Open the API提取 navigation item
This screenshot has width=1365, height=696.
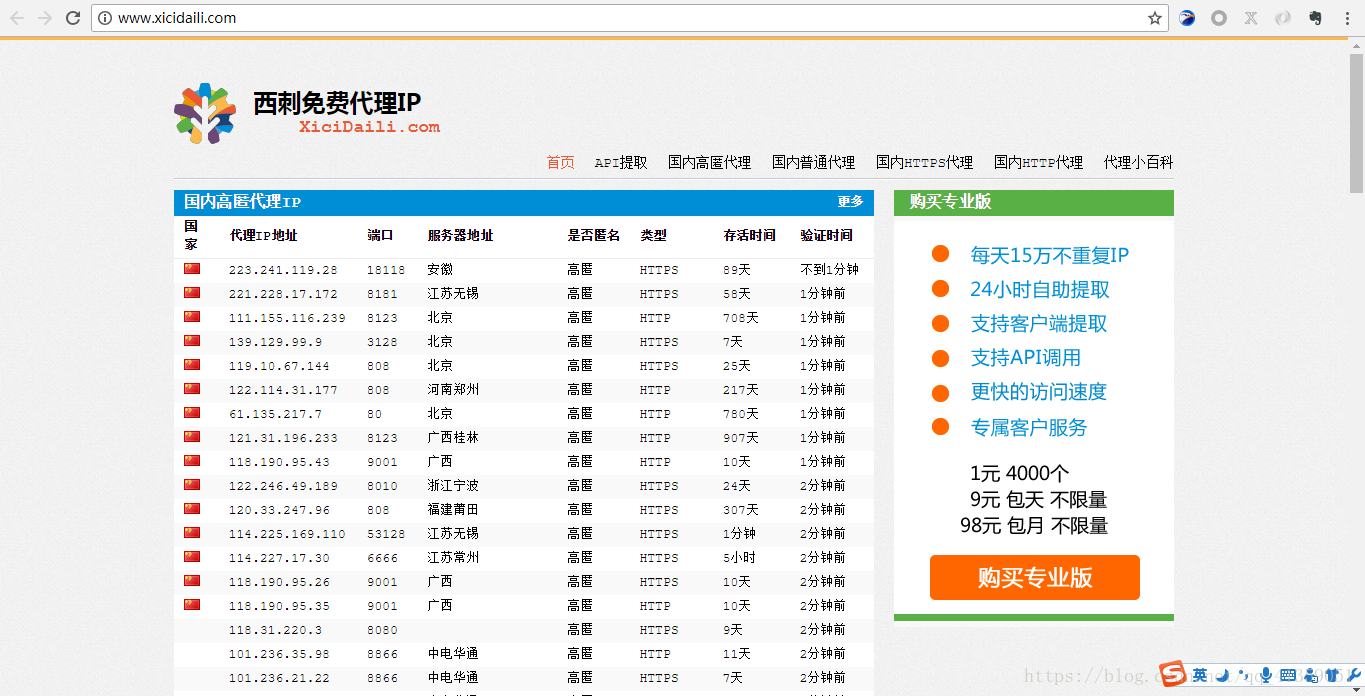pos(620,162)
